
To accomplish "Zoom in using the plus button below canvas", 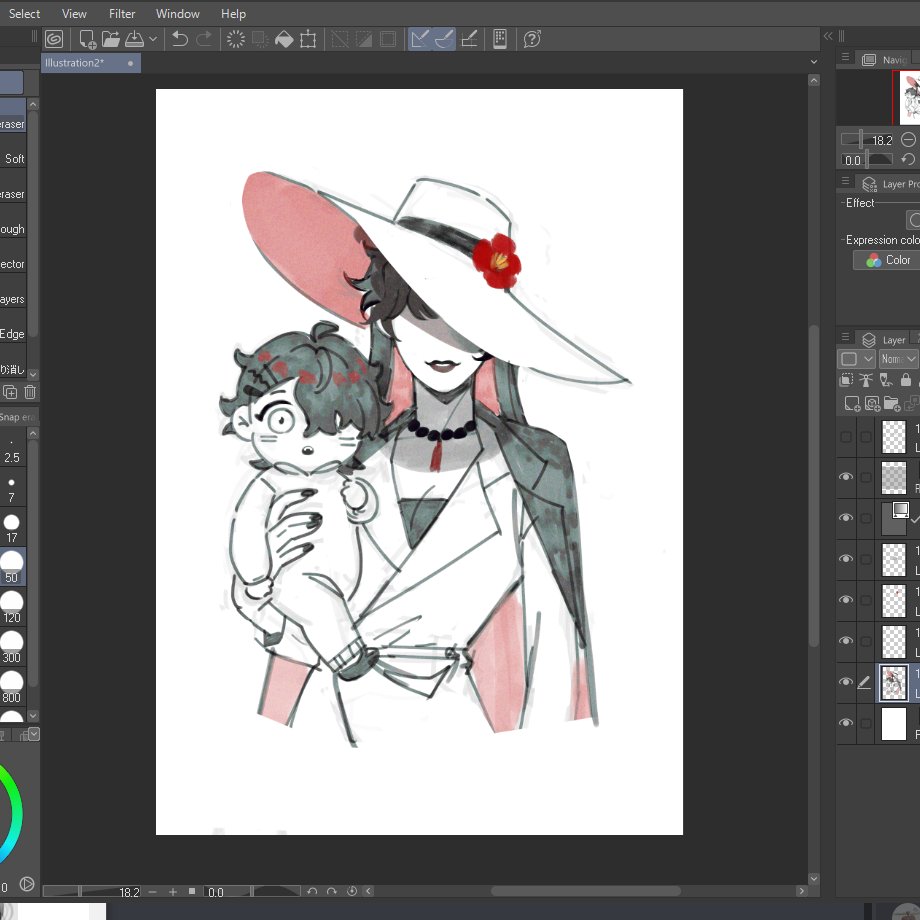I will 172,892.
